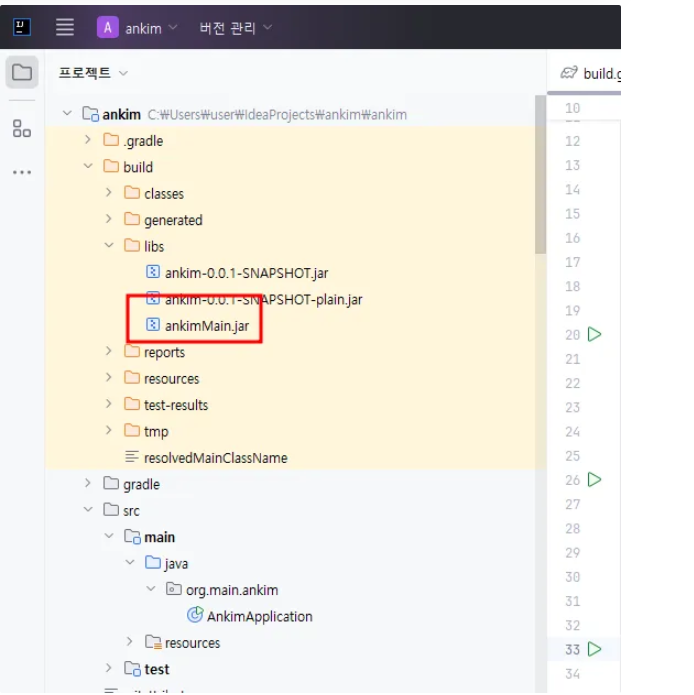Expand the reports folder
Screen dimensions: 694x695
(x=109, y=351)
